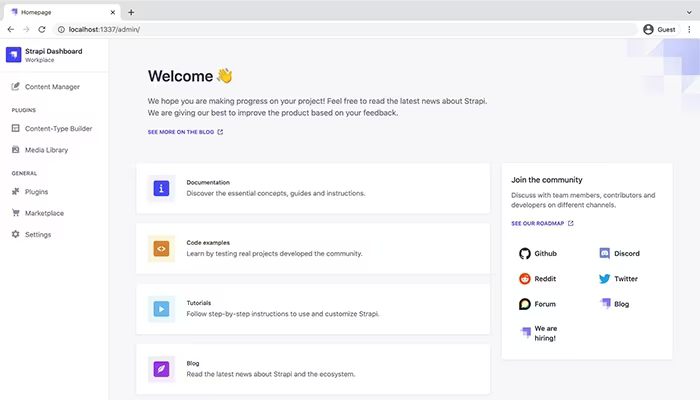Click Plugins puzzle icon

pyautogui.click(x=16, y=192)
